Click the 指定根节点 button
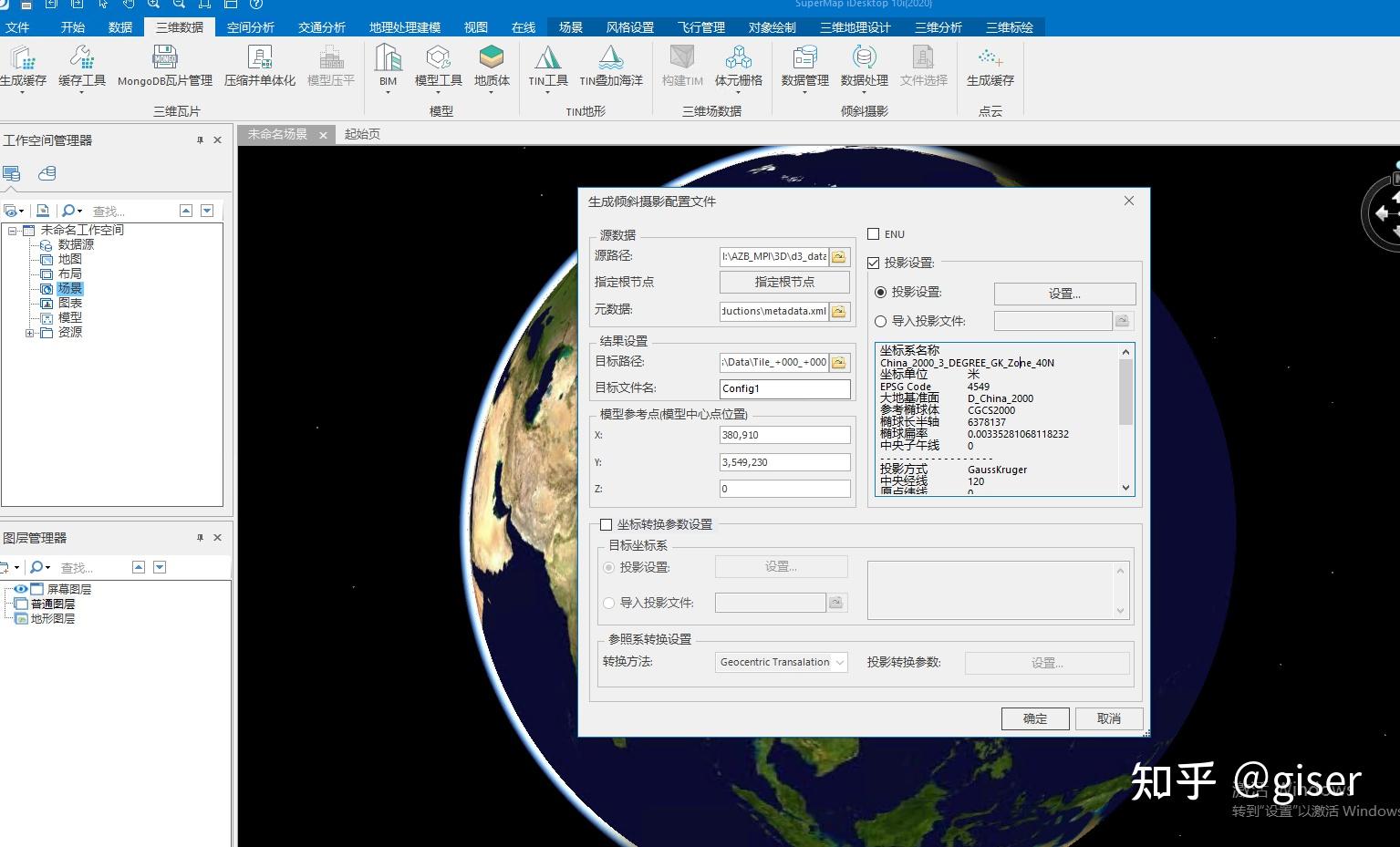The image size is (1400, 847). (783, 282)
